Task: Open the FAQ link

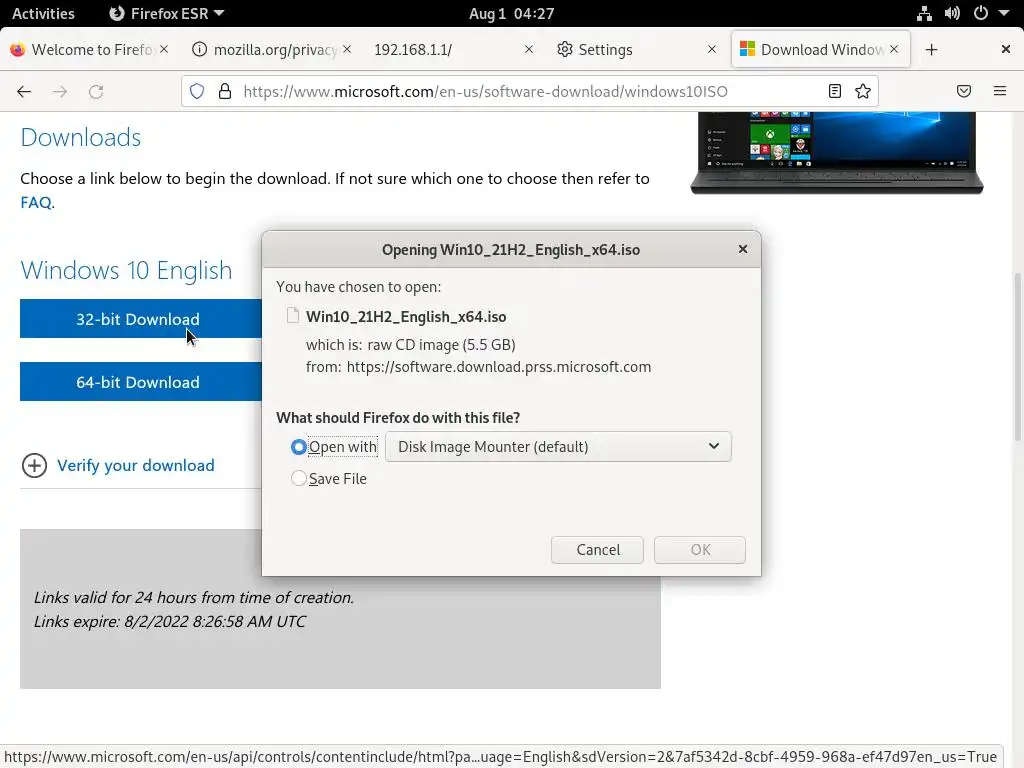Action: pos(36,202)
